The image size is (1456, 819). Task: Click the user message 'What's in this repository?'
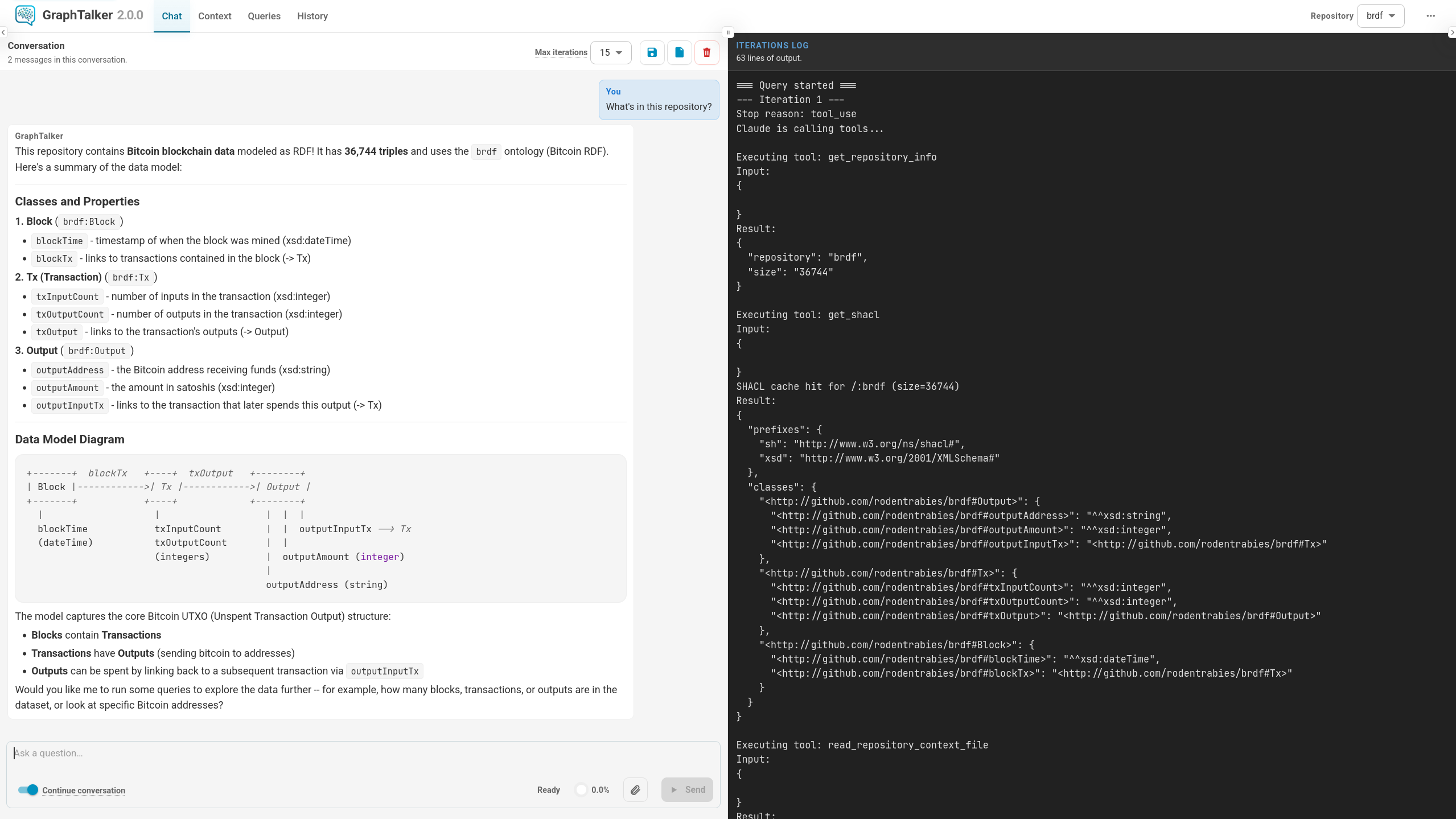(x=659, y=106)
